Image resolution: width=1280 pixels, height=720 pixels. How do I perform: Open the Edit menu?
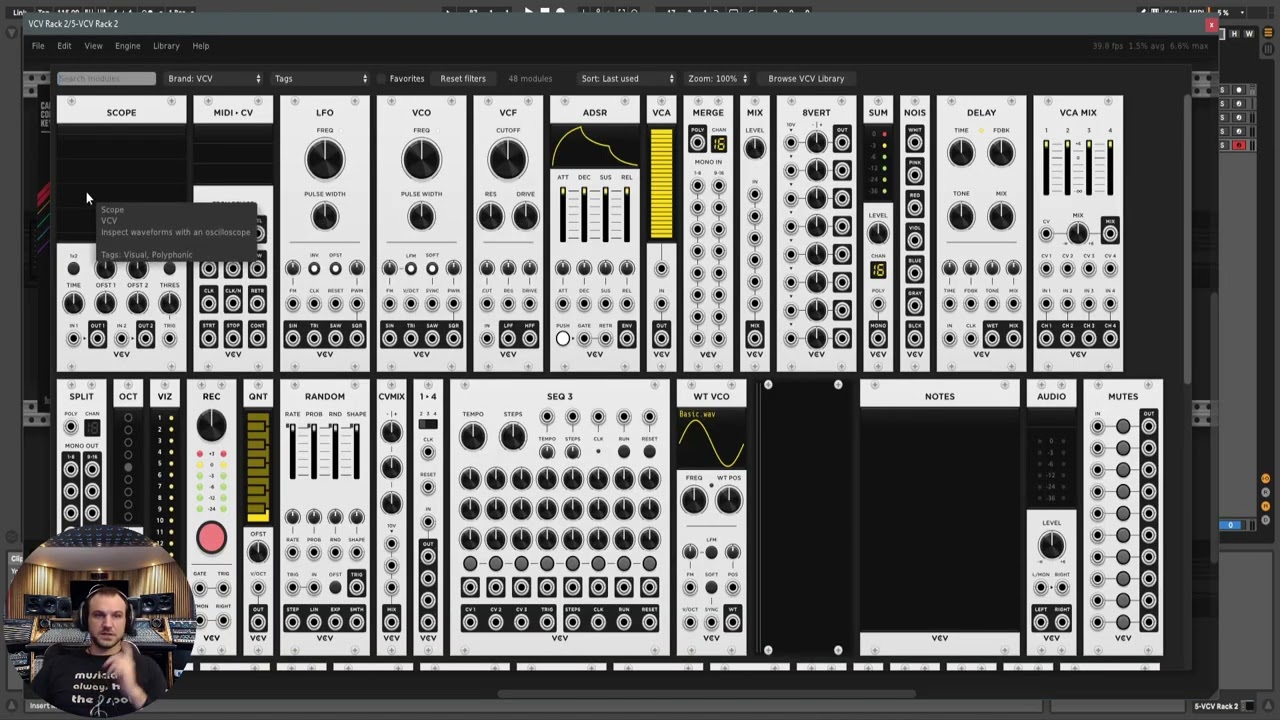click(x=64, y=46)
